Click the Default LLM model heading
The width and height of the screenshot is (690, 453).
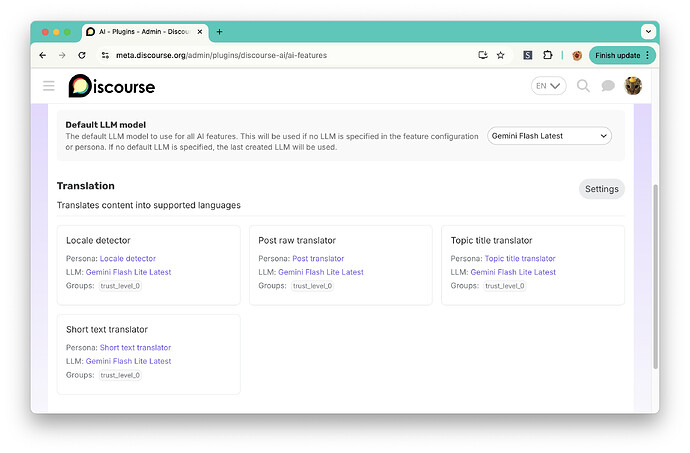click(106, 125)
